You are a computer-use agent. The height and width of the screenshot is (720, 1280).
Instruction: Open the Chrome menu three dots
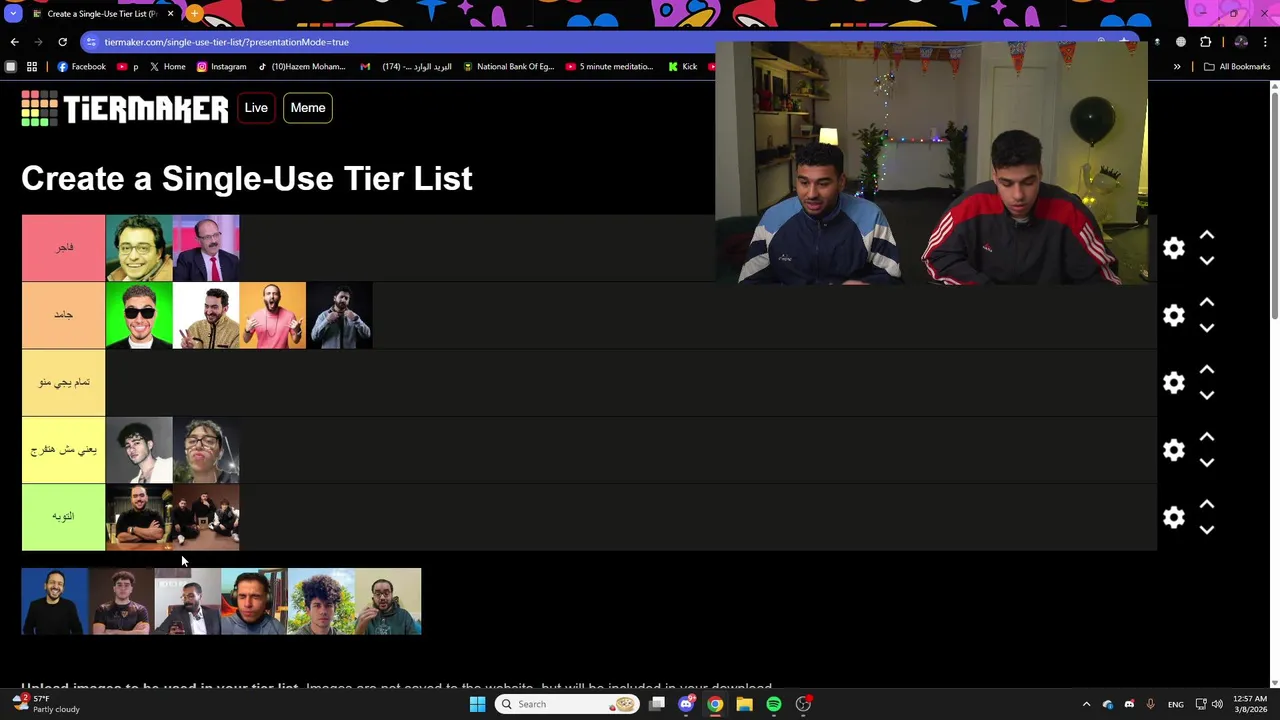coord(1266,42)
